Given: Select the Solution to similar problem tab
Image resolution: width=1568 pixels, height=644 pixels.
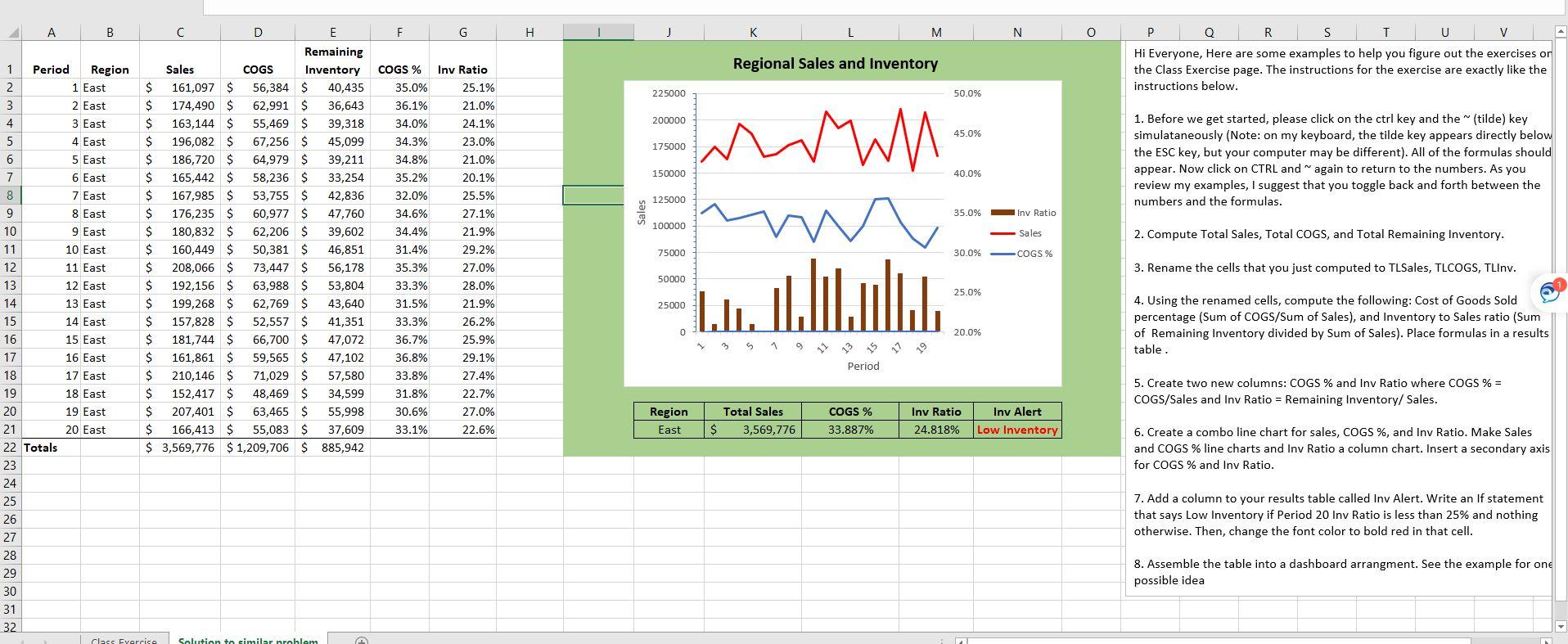Looking at the screenshot, I should tap(248, 640).
